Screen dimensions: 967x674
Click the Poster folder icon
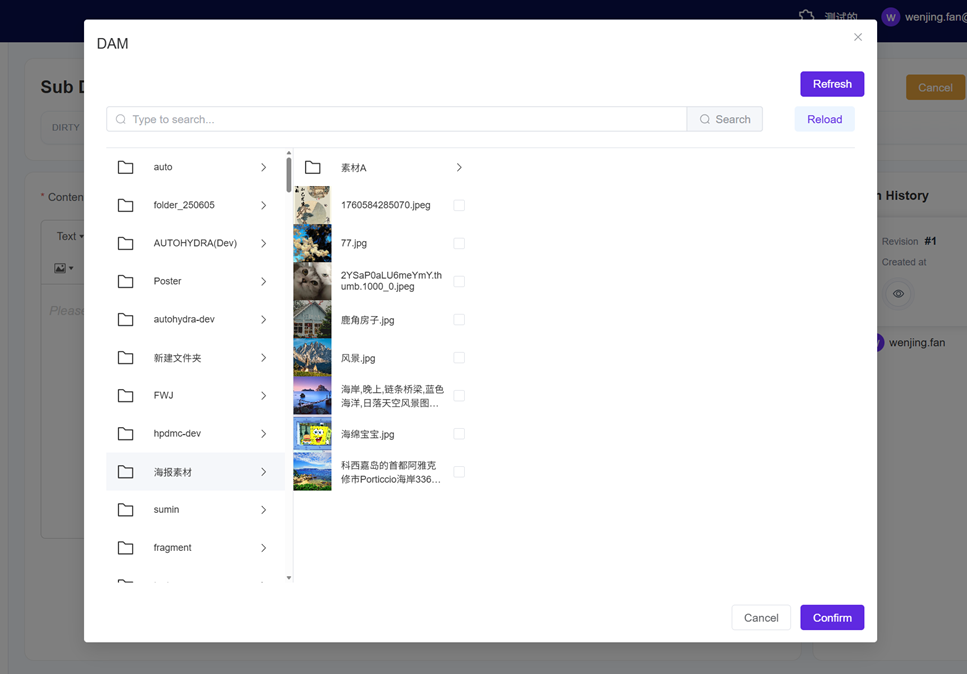pyautogui.click(x=125, y=281)
